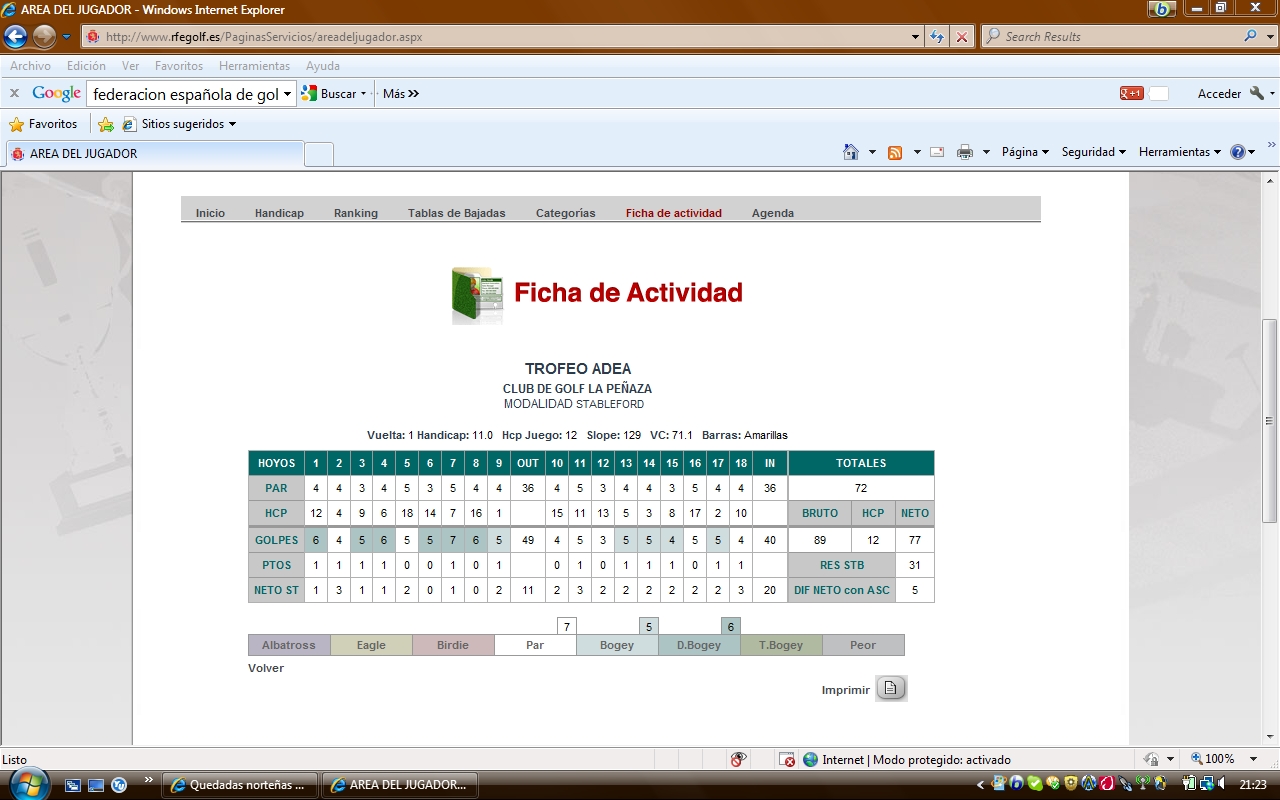This screenshot has width=1280, height=800.
Task: Open Google toolbar wrench settings icon
Action: coord(1257,94)
